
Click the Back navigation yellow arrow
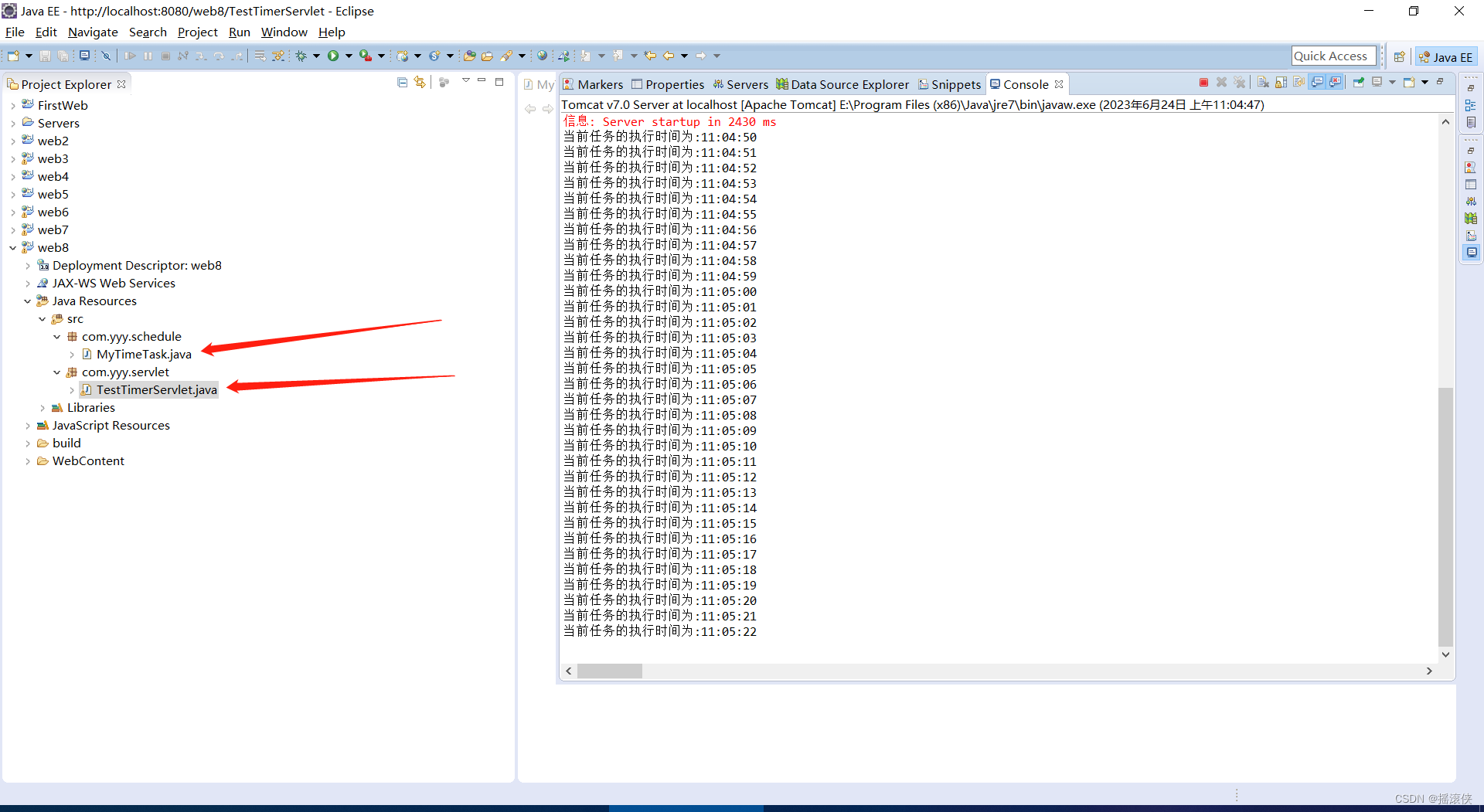point(669,56)
